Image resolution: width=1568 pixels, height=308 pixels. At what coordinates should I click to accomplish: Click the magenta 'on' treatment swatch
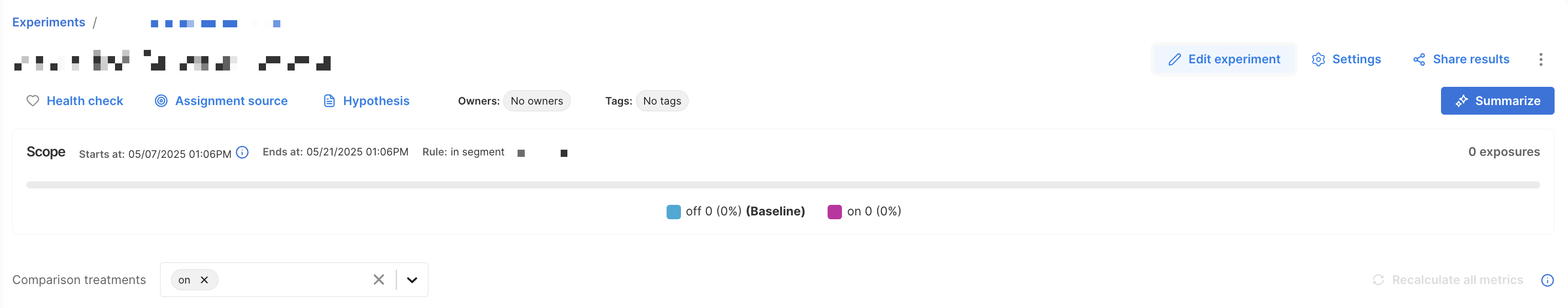coord(834,212)
